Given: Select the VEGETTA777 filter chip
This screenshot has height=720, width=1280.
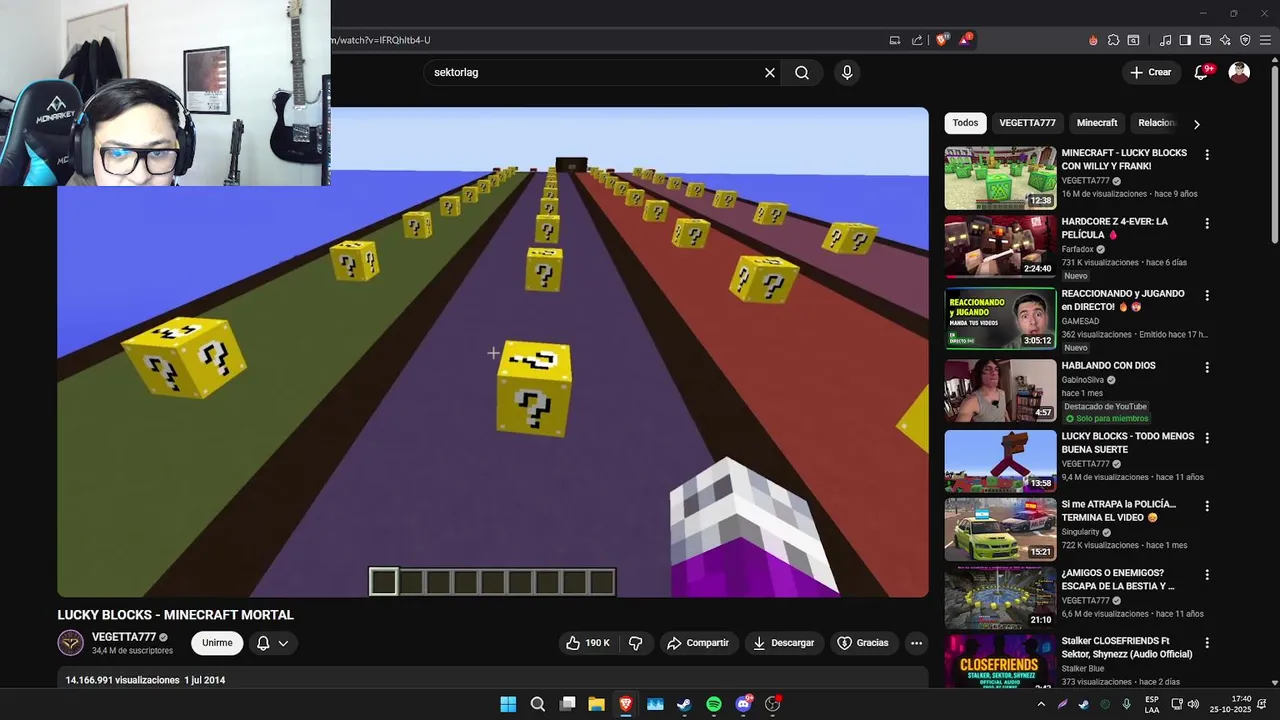Looking at the screenshot, I should pyautogui.click(x=1027, y=123).
